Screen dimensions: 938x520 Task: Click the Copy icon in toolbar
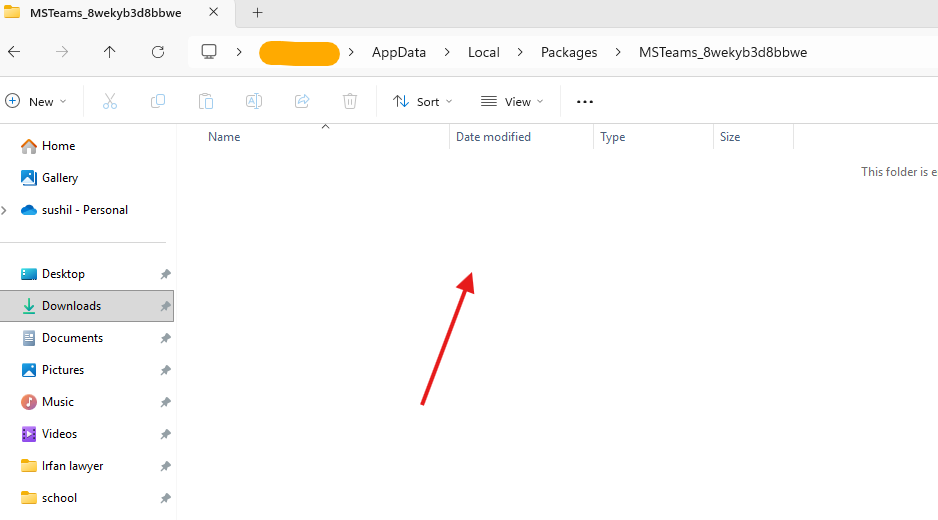158,101
